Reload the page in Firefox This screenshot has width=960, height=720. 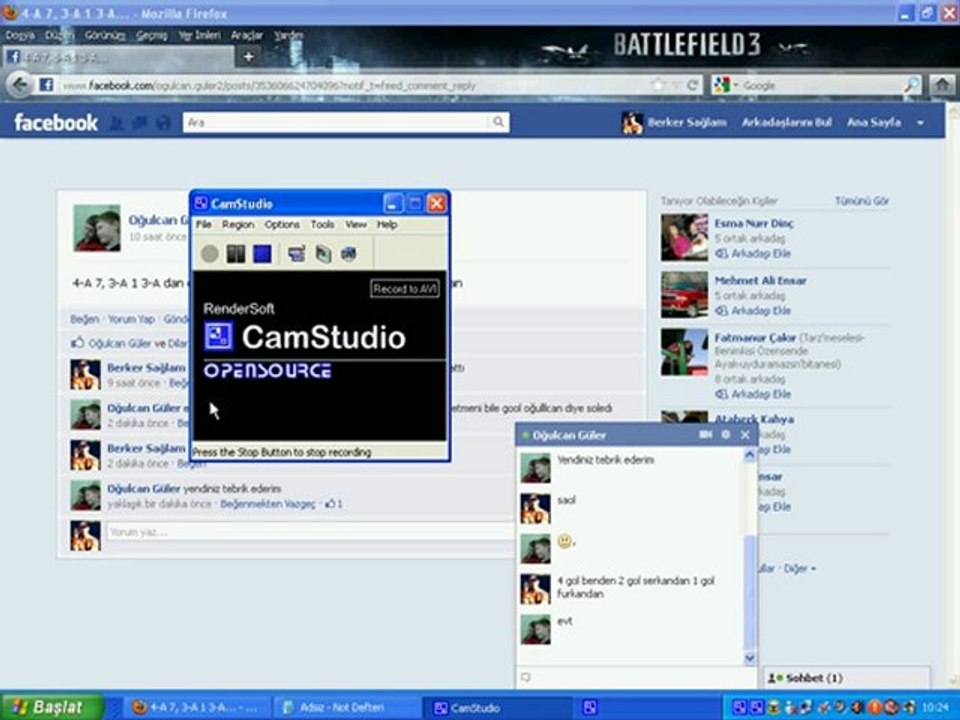[x=692, y=85]
